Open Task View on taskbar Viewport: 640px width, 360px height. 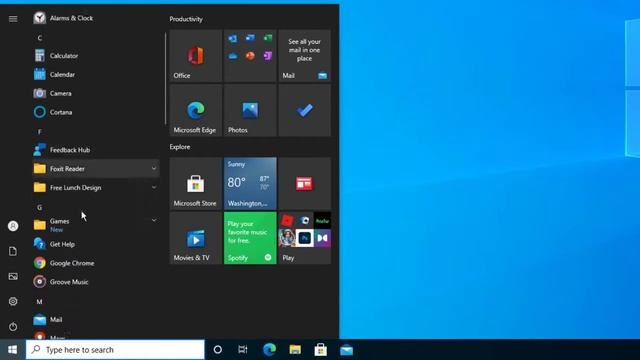pos(243,350)
